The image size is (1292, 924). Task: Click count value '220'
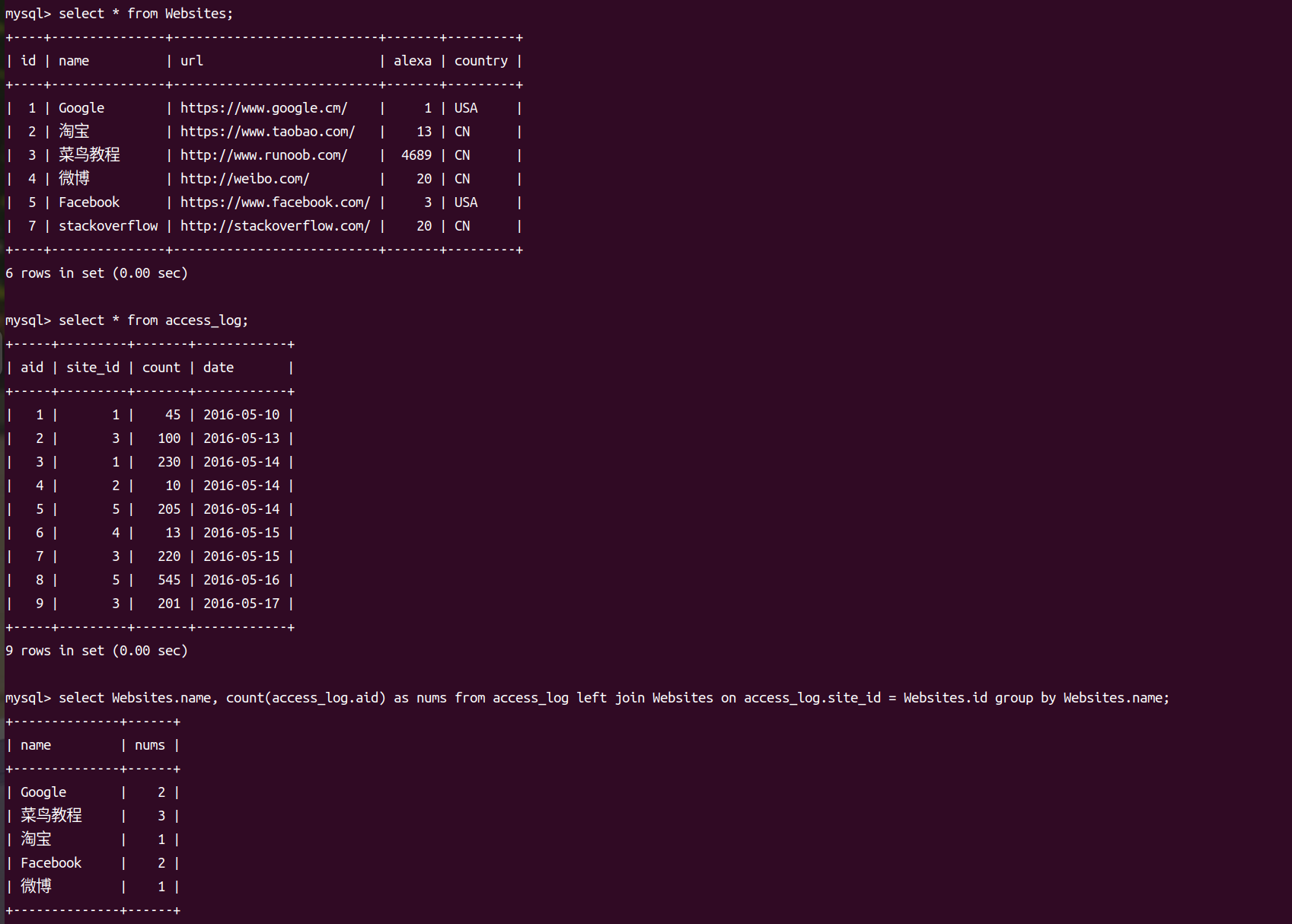pyautogui.click(x=169, y=556)
